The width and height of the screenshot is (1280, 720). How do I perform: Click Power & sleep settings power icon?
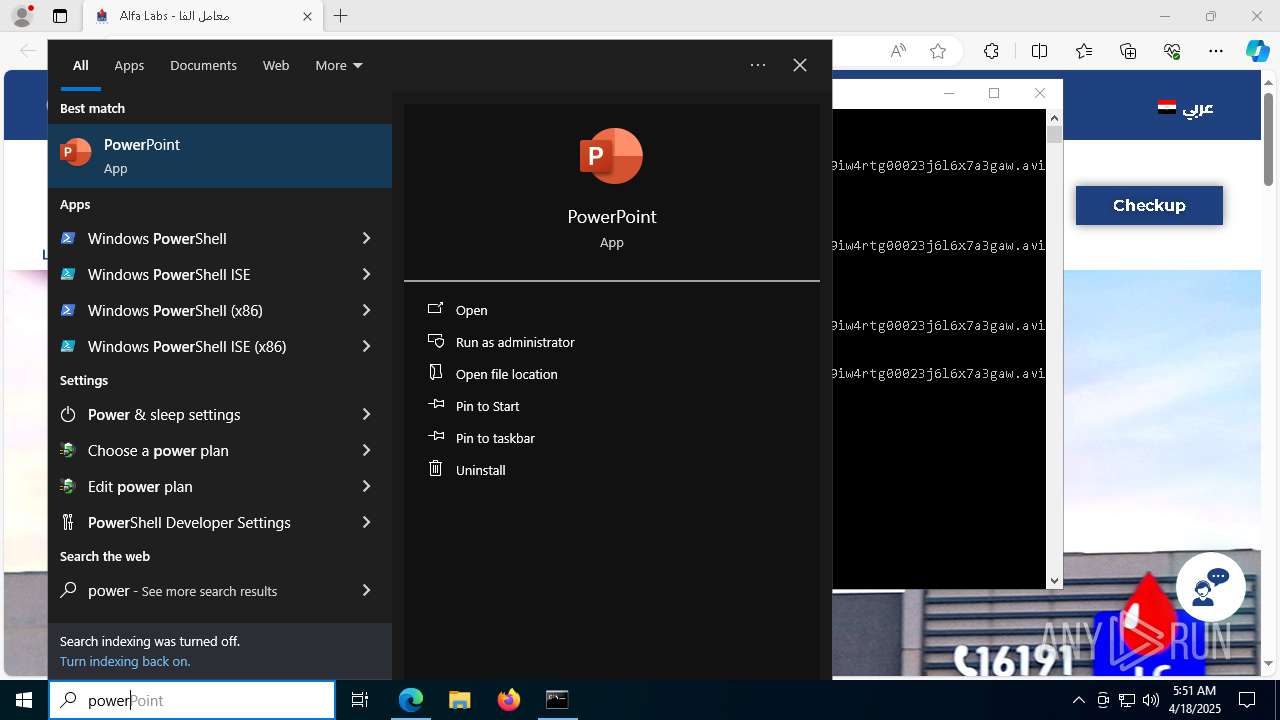(x=68, y=414)
